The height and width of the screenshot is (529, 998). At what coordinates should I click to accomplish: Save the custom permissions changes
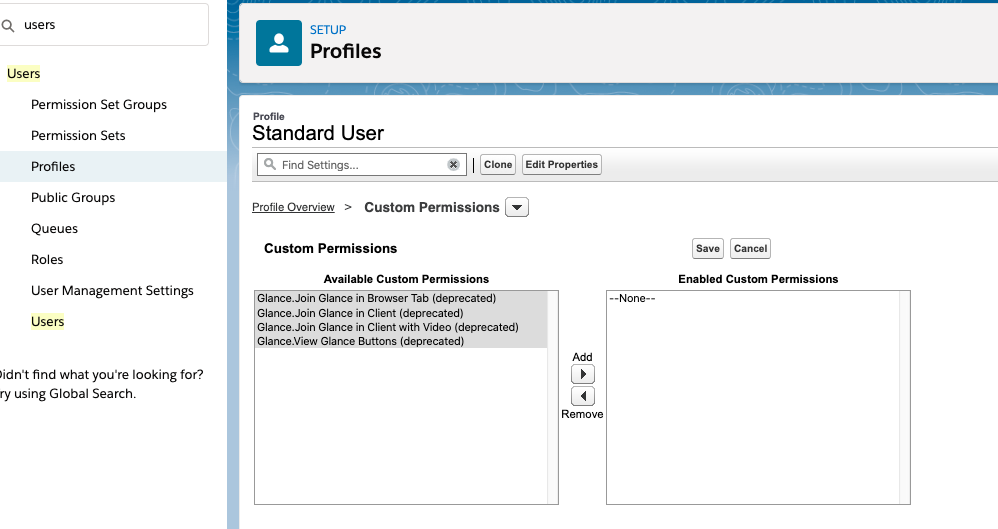point(708,249)
